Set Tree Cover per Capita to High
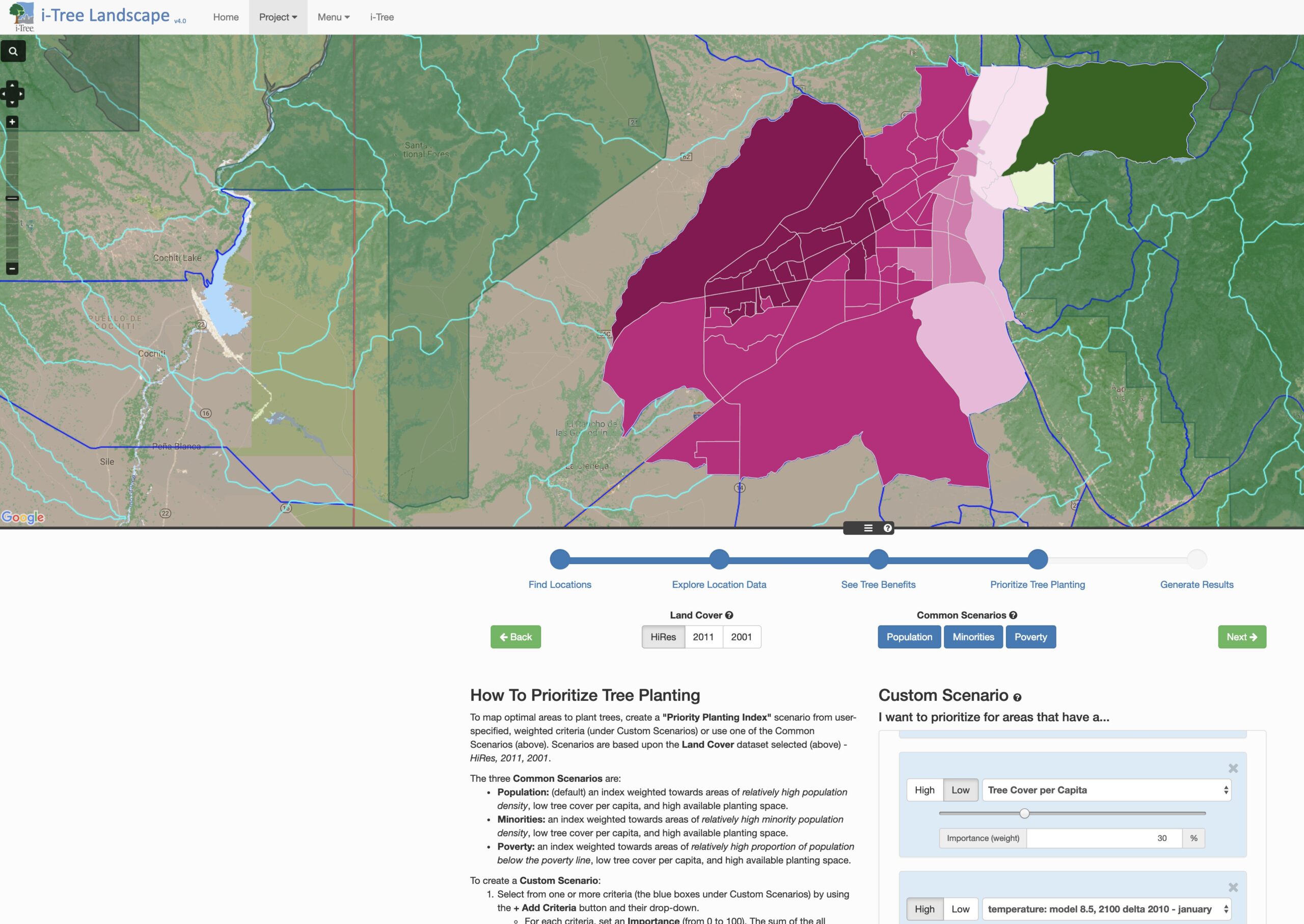Screen dimensions: 1304x924 pyautogui.click(x=925, y=790)
